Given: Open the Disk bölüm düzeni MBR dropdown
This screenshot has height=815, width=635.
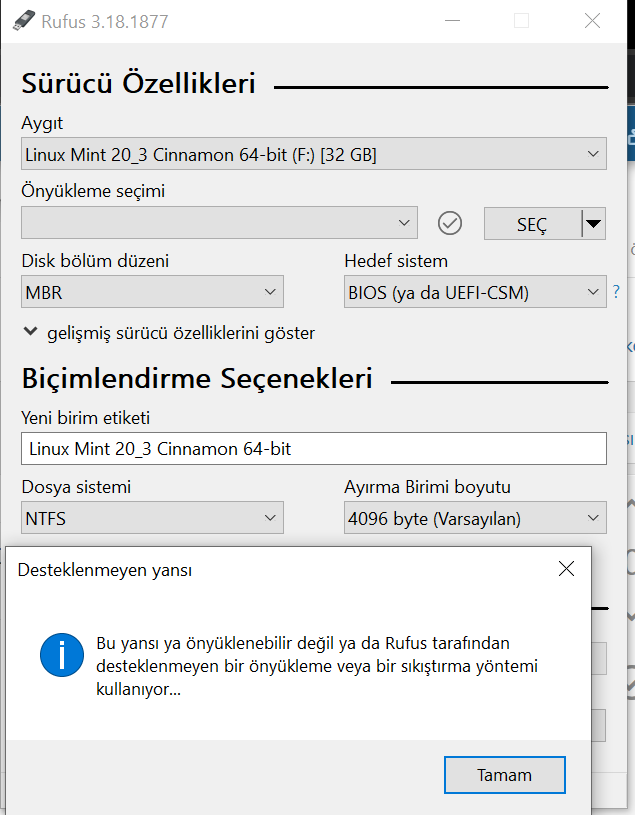Looking at the screenshot, I should click(152, 292).
